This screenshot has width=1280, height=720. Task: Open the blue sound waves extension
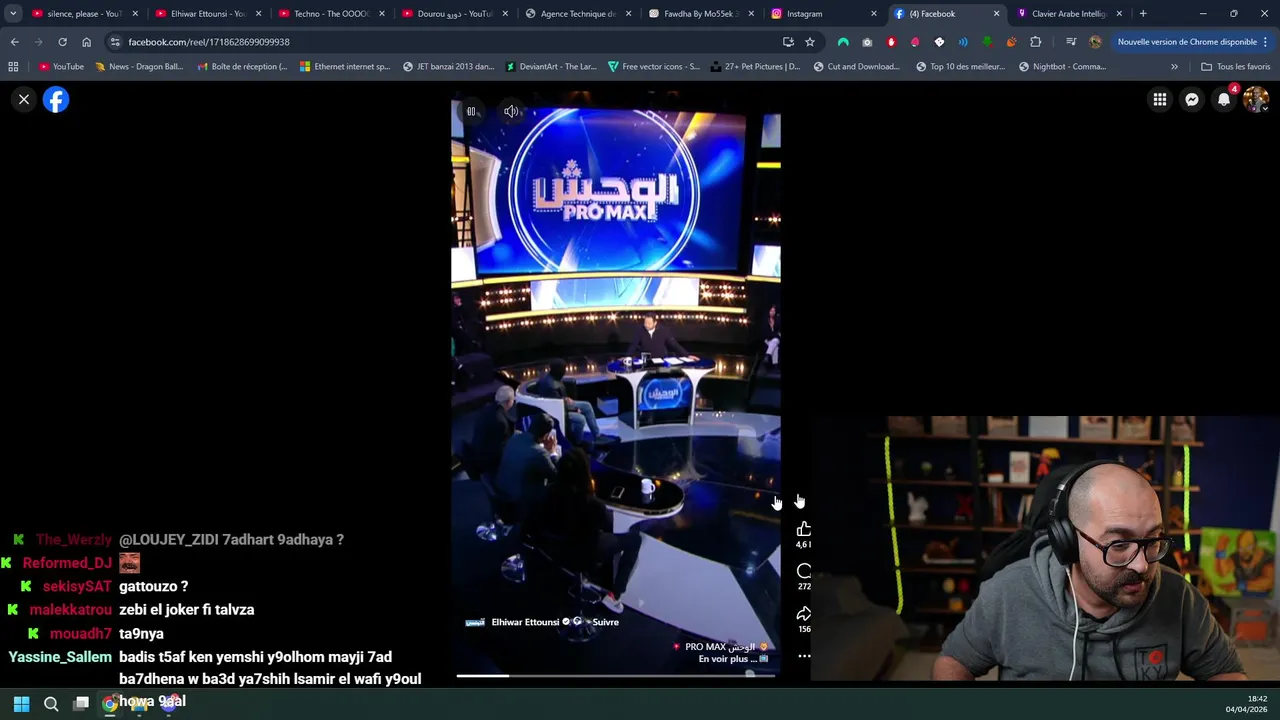[x=963, y=42]
